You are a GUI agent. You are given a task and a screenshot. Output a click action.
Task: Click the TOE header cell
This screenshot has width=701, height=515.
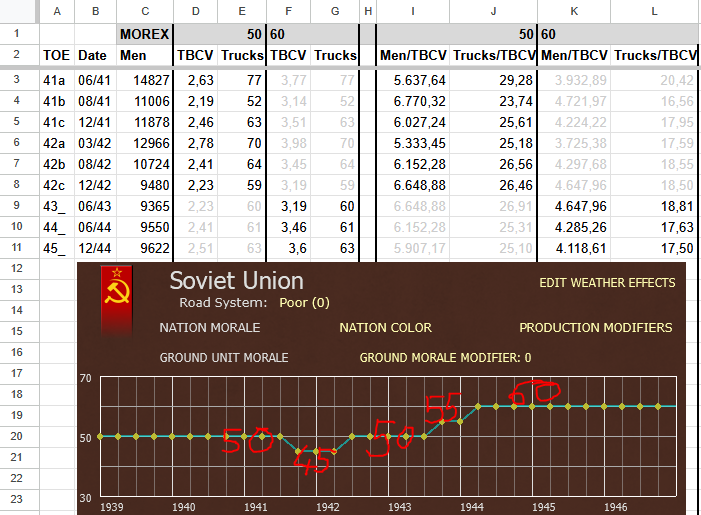pyautogui.click(x=57, y=55)
